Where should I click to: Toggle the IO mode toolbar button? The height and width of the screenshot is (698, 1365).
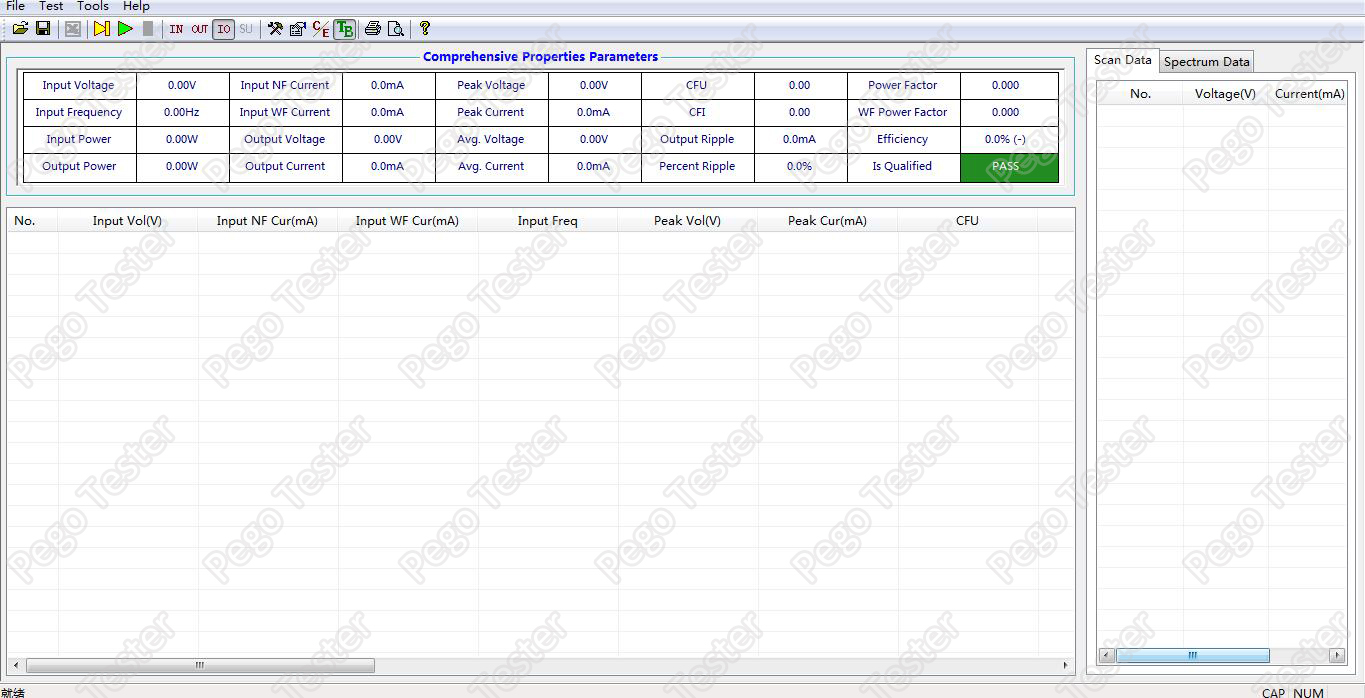223,29
